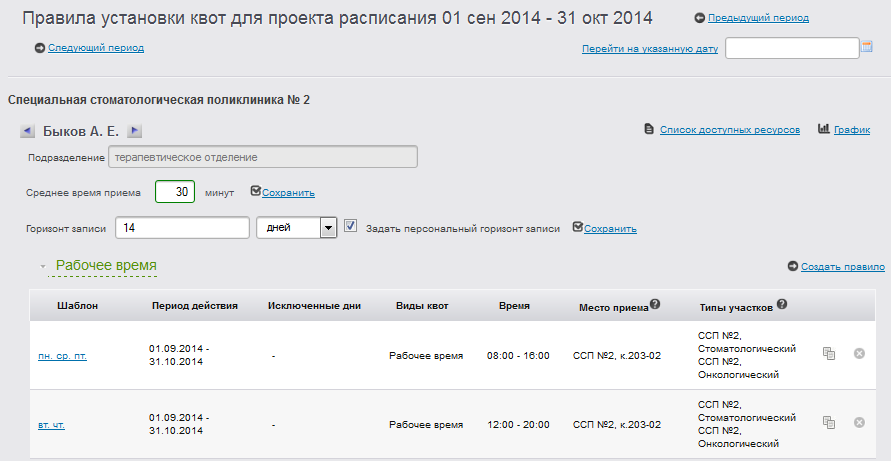The image size is (891, 461).
Task: Collapse section using Рабочее время triangle
Action: (x=43, y=266)
